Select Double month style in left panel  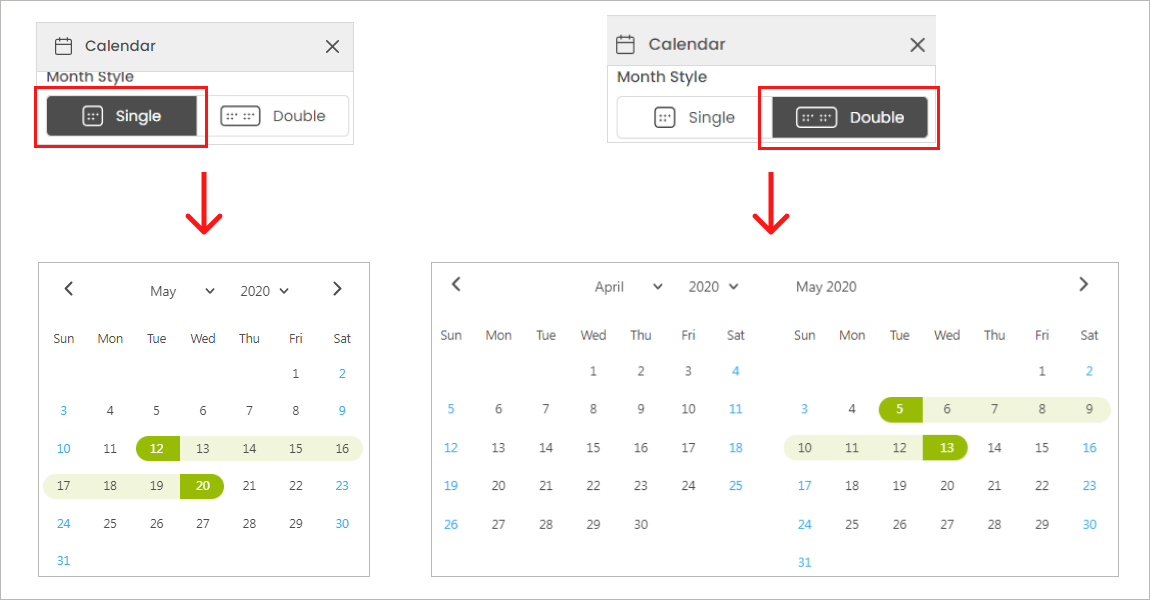click(279, 116)
